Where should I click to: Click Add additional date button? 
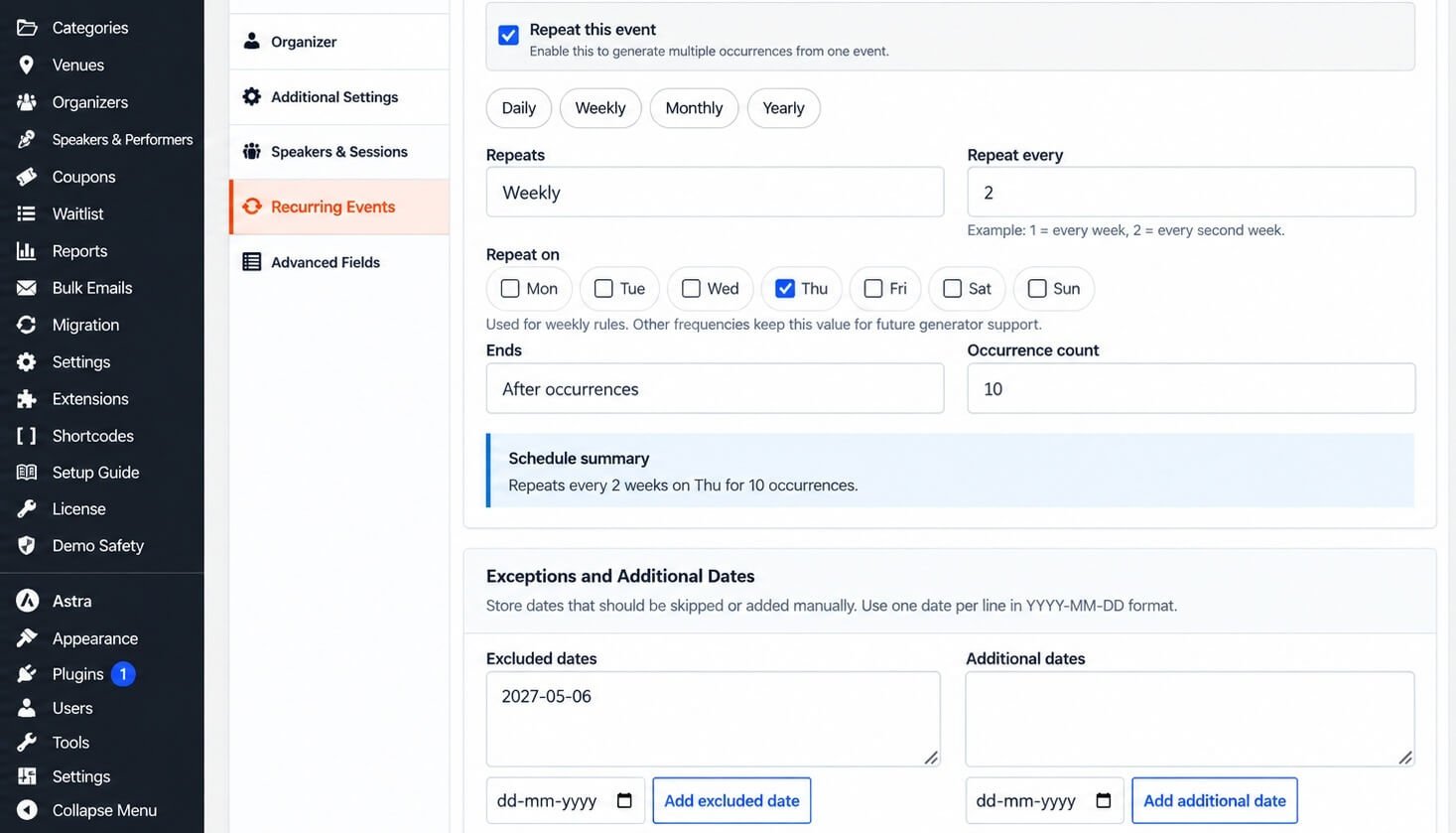click(1214, 800)
